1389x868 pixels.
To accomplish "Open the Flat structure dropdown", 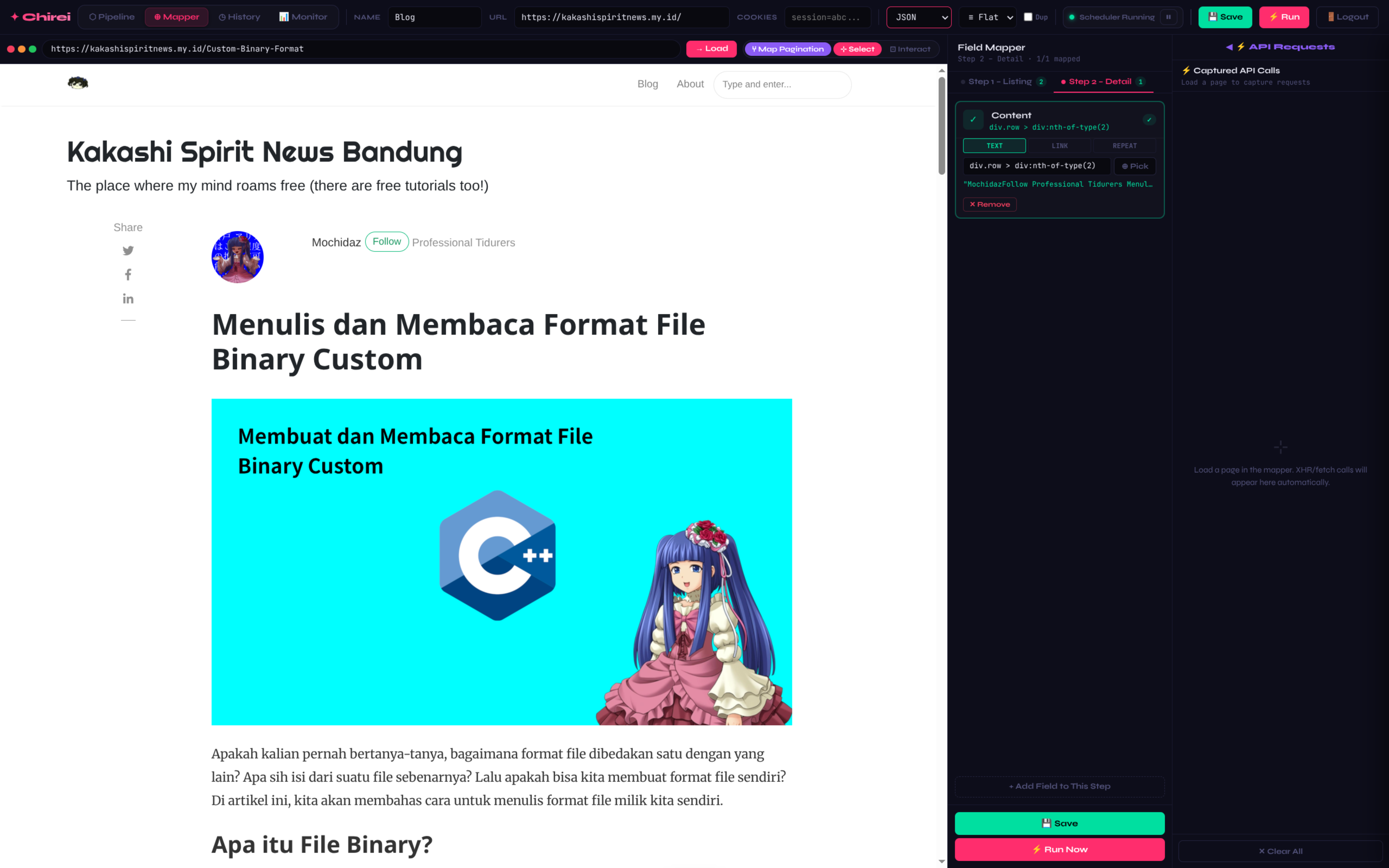I will pos(987,17).
